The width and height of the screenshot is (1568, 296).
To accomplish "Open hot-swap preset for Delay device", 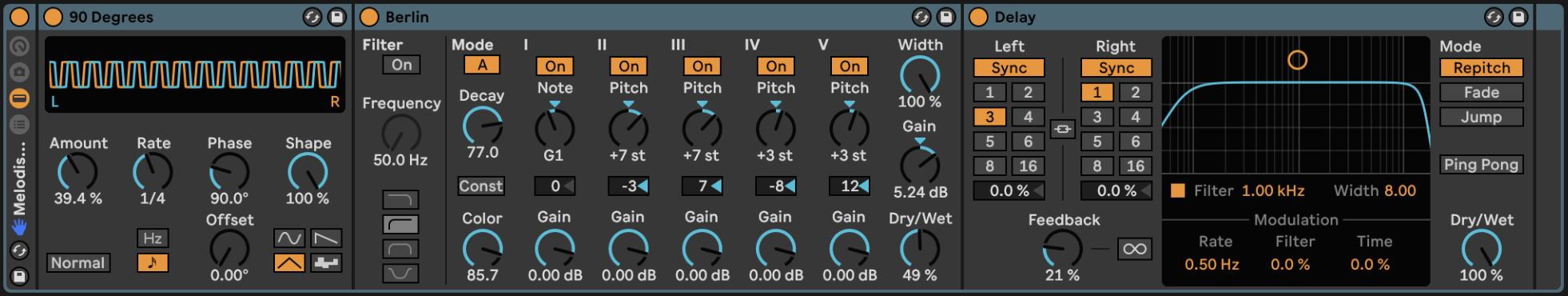I will pyautogui.click(x=1494, y=17).
